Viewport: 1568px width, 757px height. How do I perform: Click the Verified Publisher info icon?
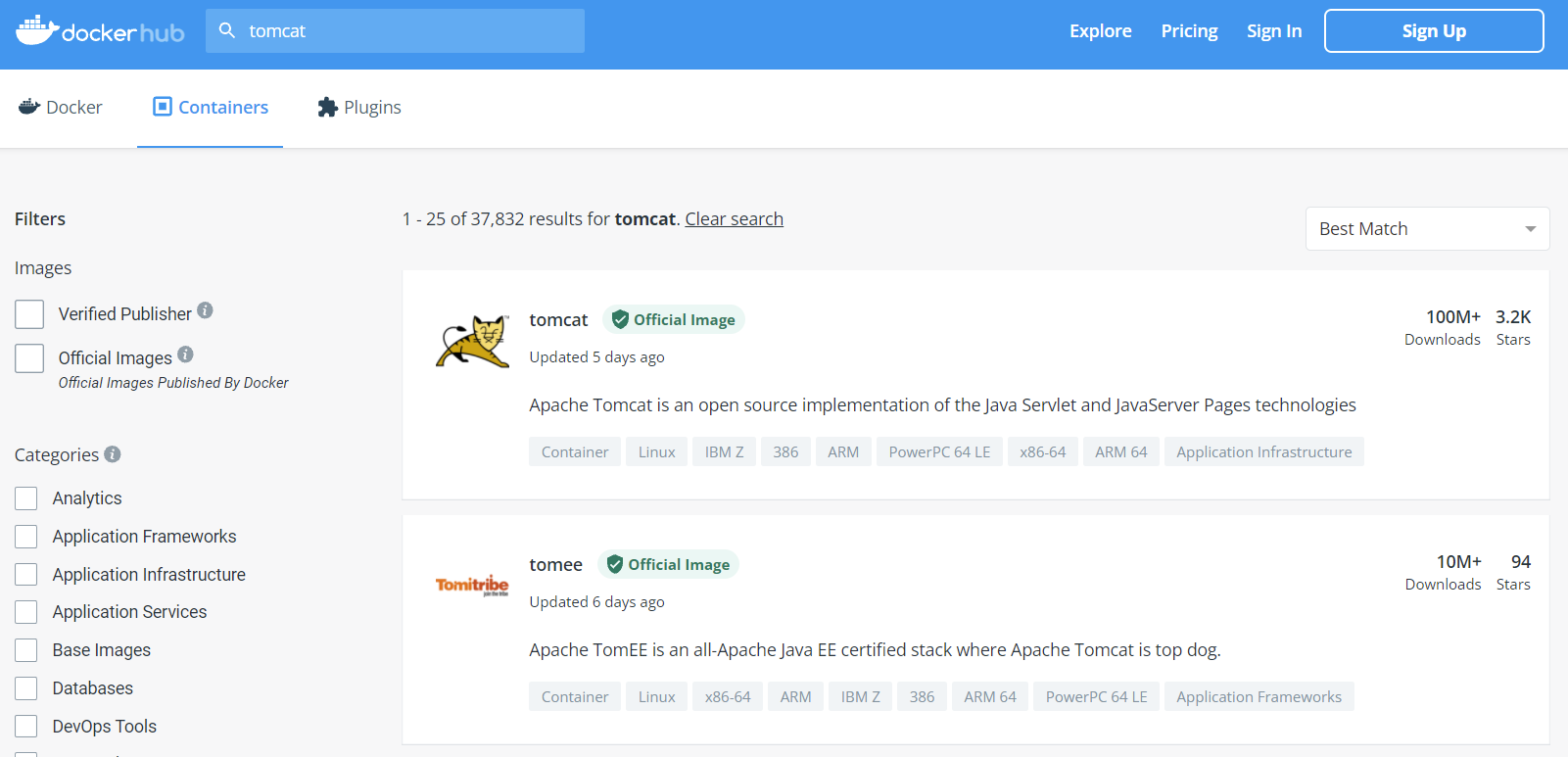coord(205,310)
